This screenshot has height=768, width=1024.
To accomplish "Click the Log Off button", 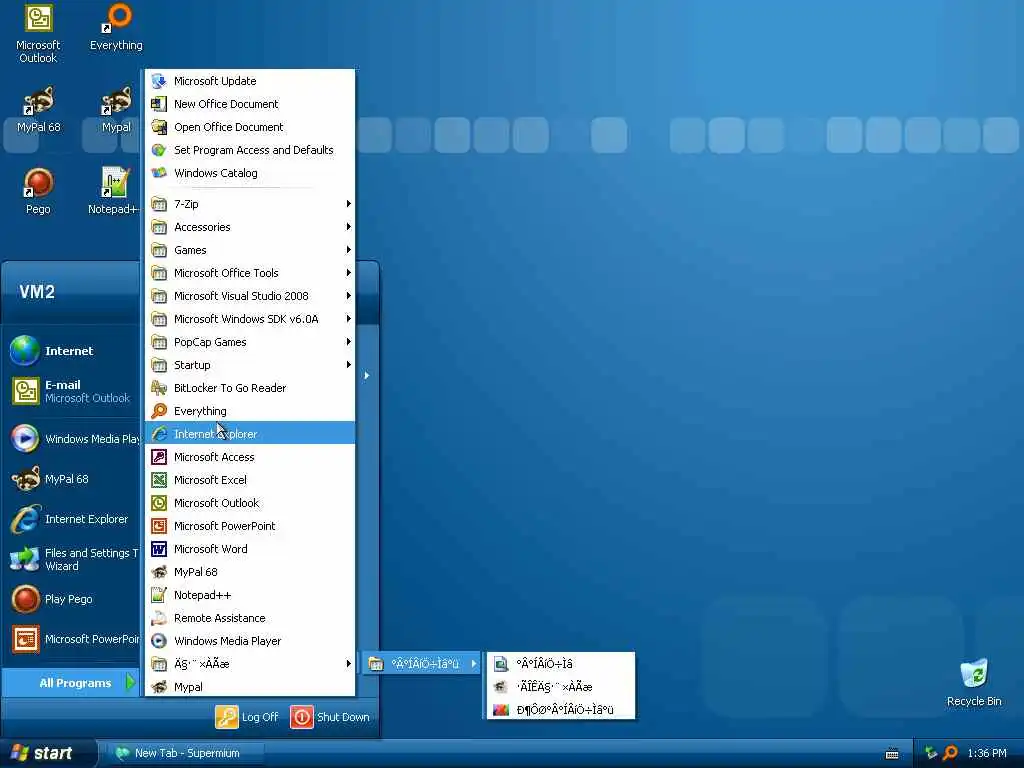I will pyautogui.click(x=248, y=717).
